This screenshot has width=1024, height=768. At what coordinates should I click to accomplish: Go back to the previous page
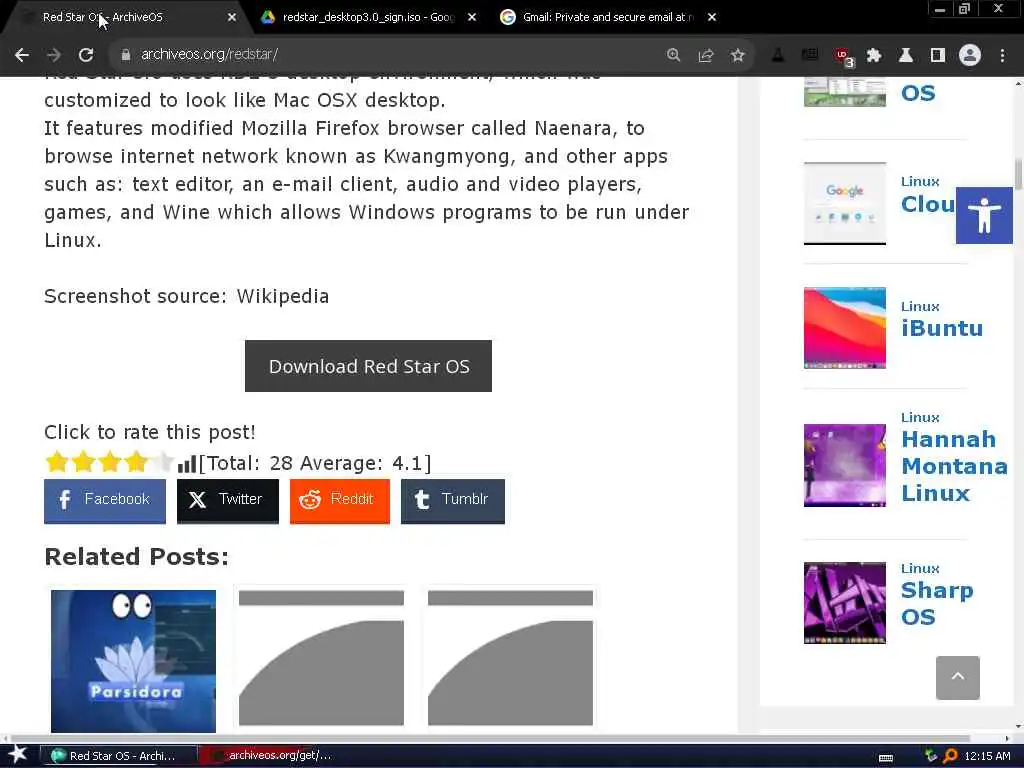click(22, 55)
